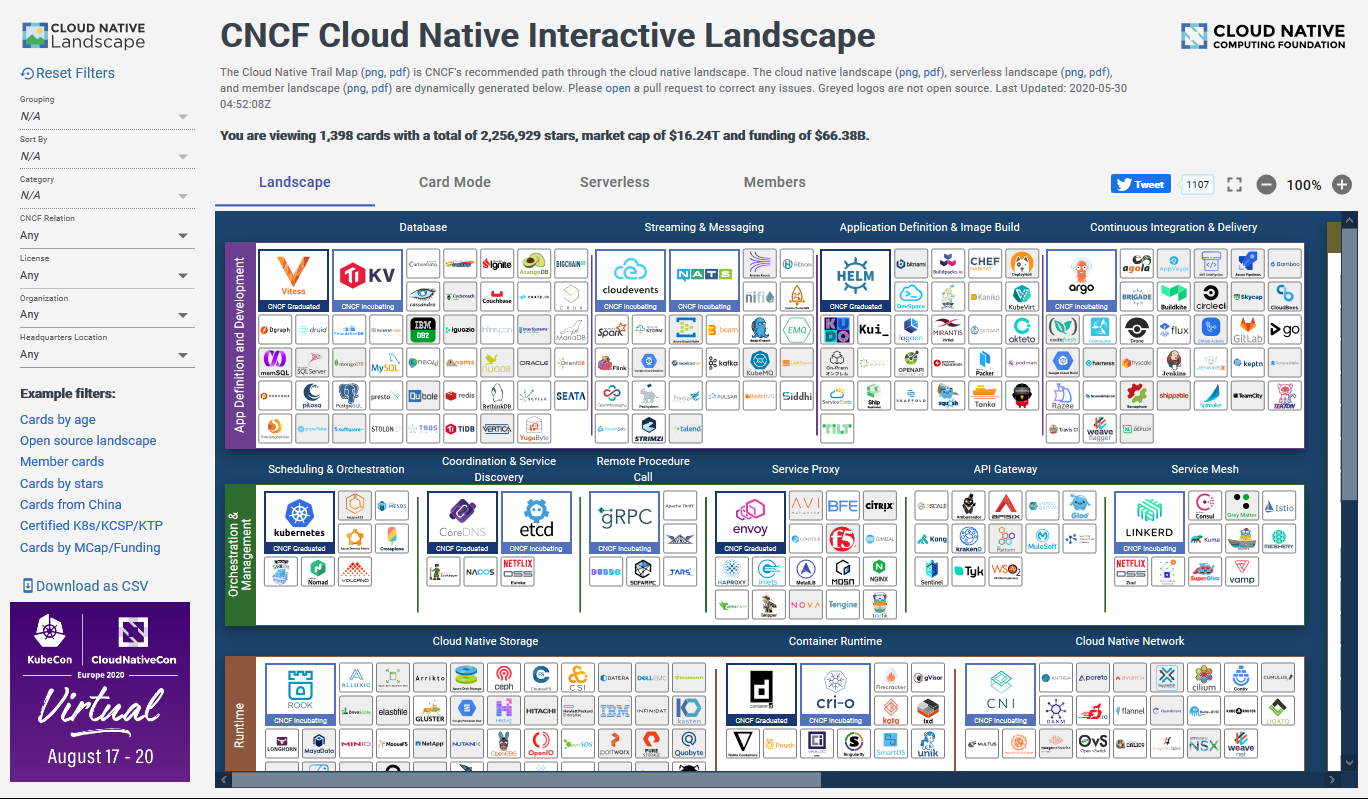Select the MySQL logo

coord(386,363)
